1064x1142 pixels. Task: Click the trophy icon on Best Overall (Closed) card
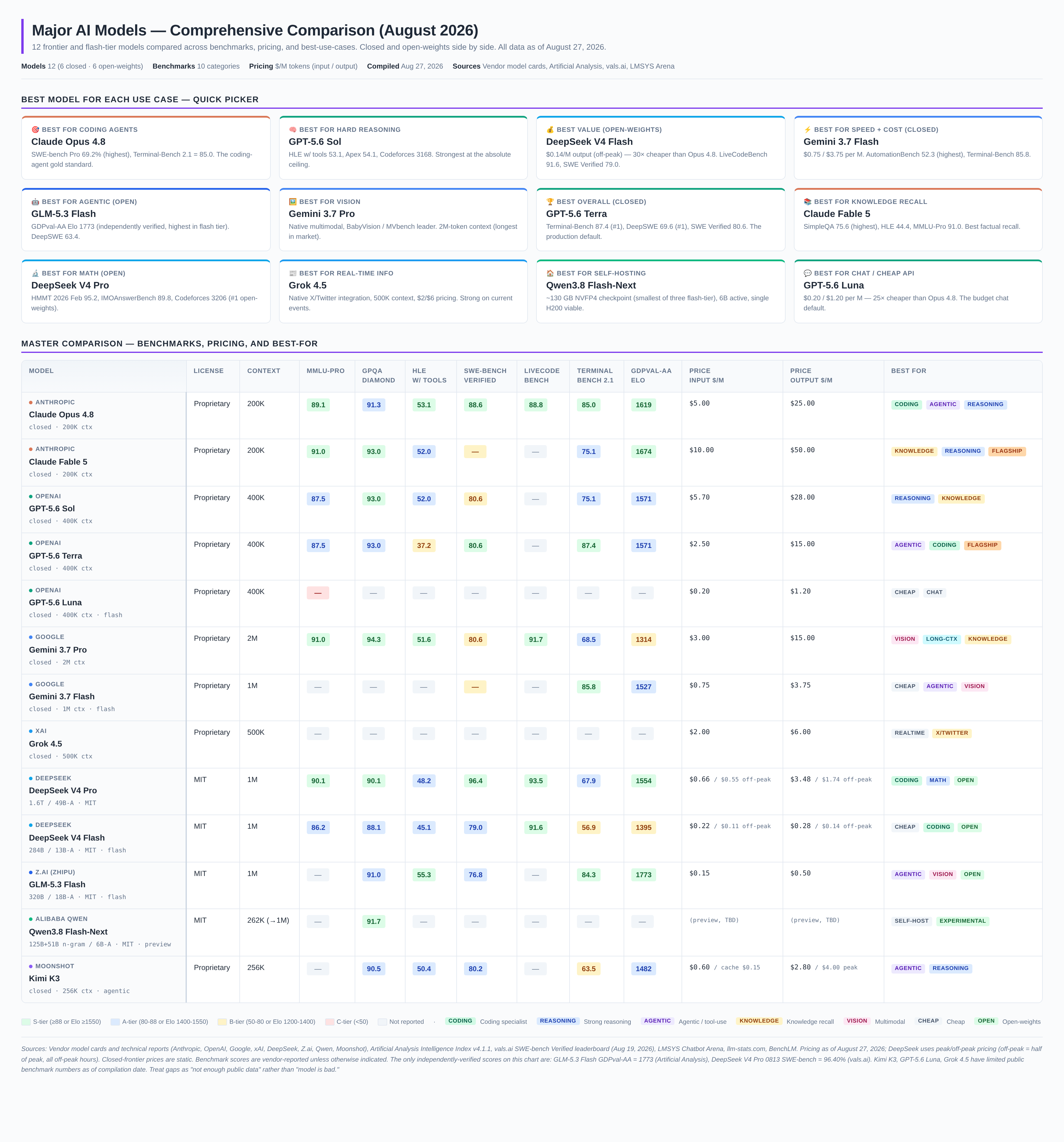click(550, 202)
